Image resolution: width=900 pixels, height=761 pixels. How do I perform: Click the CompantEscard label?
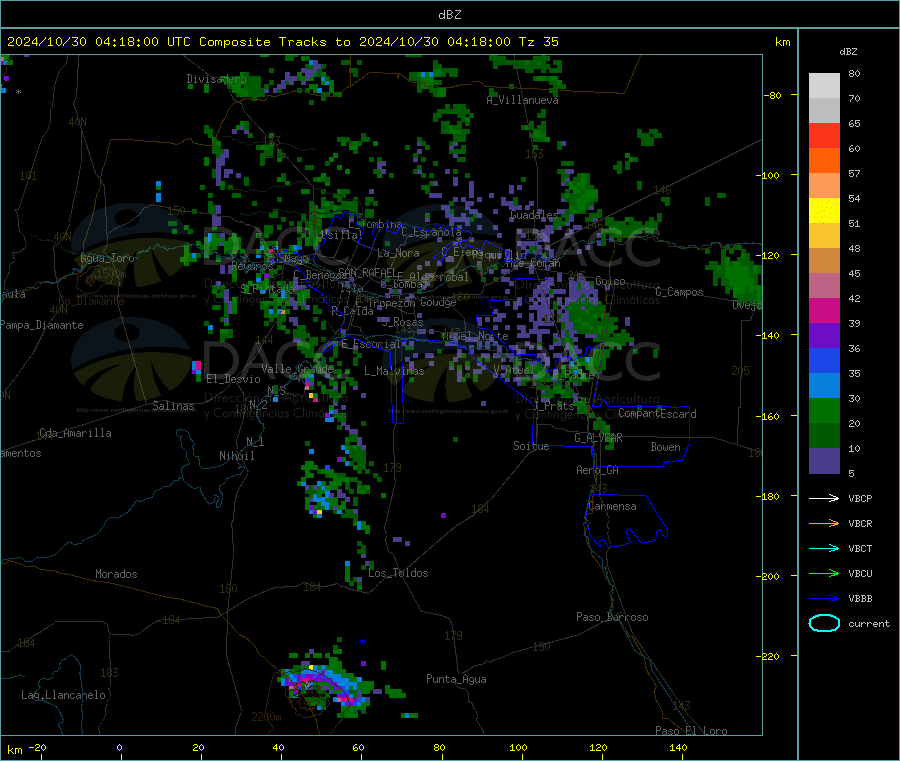pos(657,414)
